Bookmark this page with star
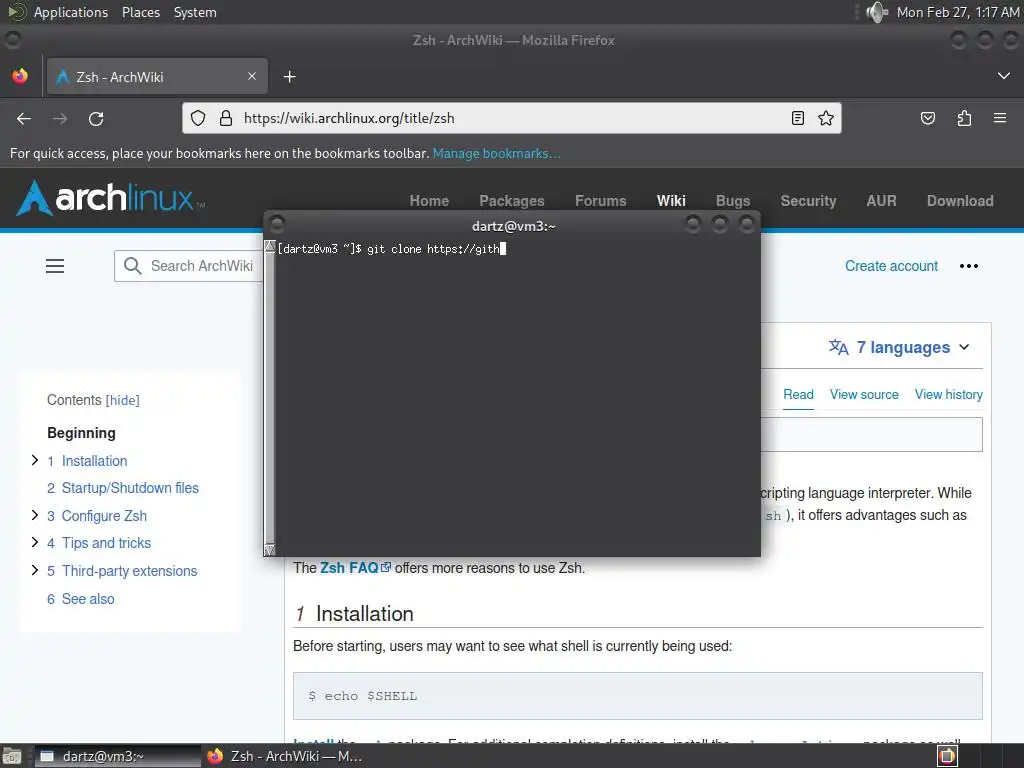 pos(825,118)
